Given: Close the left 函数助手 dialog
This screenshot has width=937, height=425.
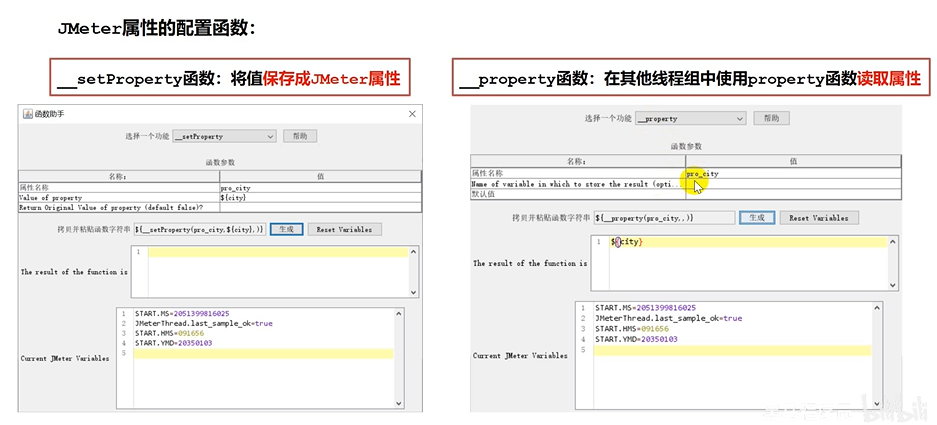Looking at the screenshot, I should (412, 114).
